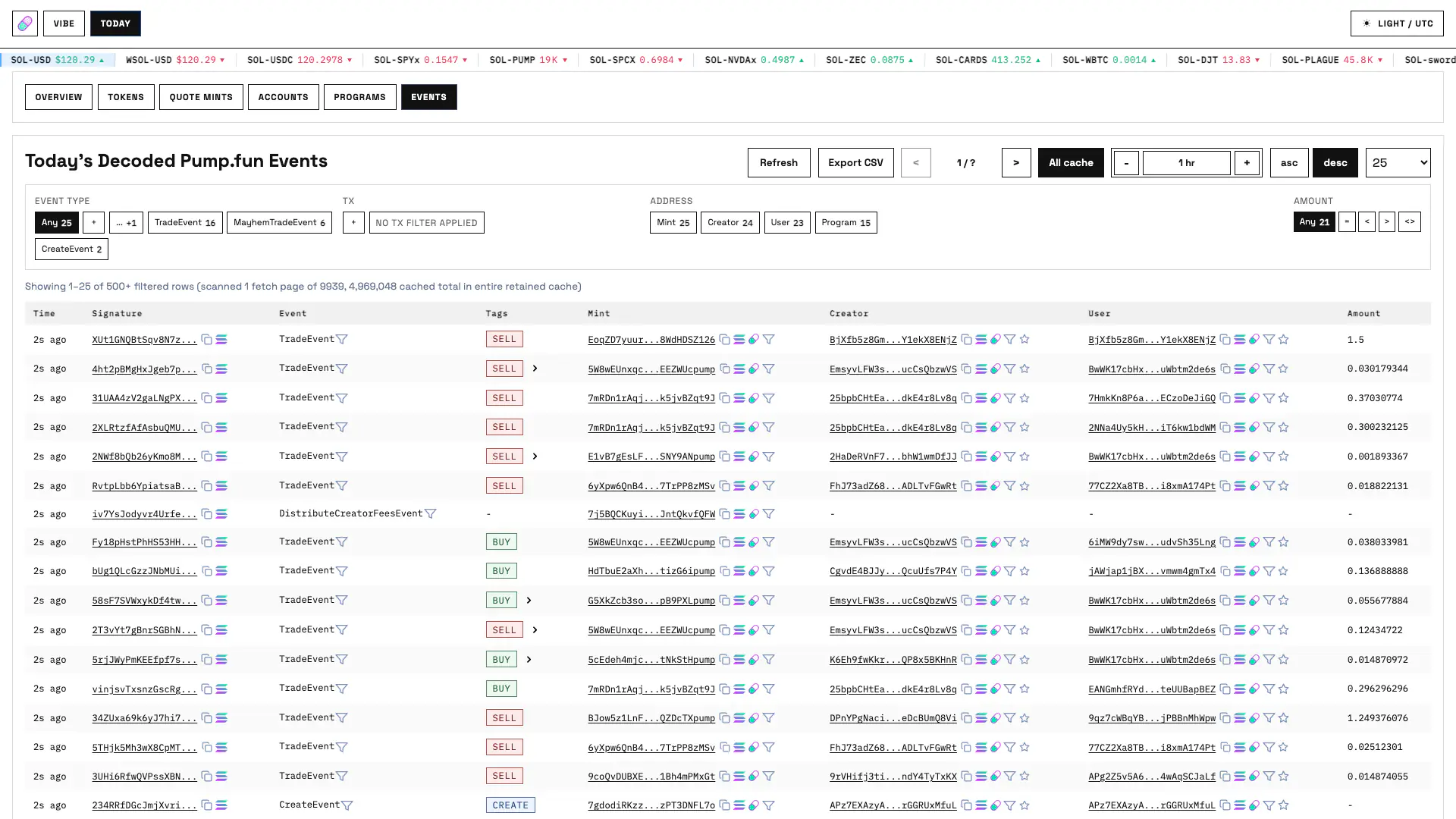Go to the PROGRAMS tab

(359, 97)
